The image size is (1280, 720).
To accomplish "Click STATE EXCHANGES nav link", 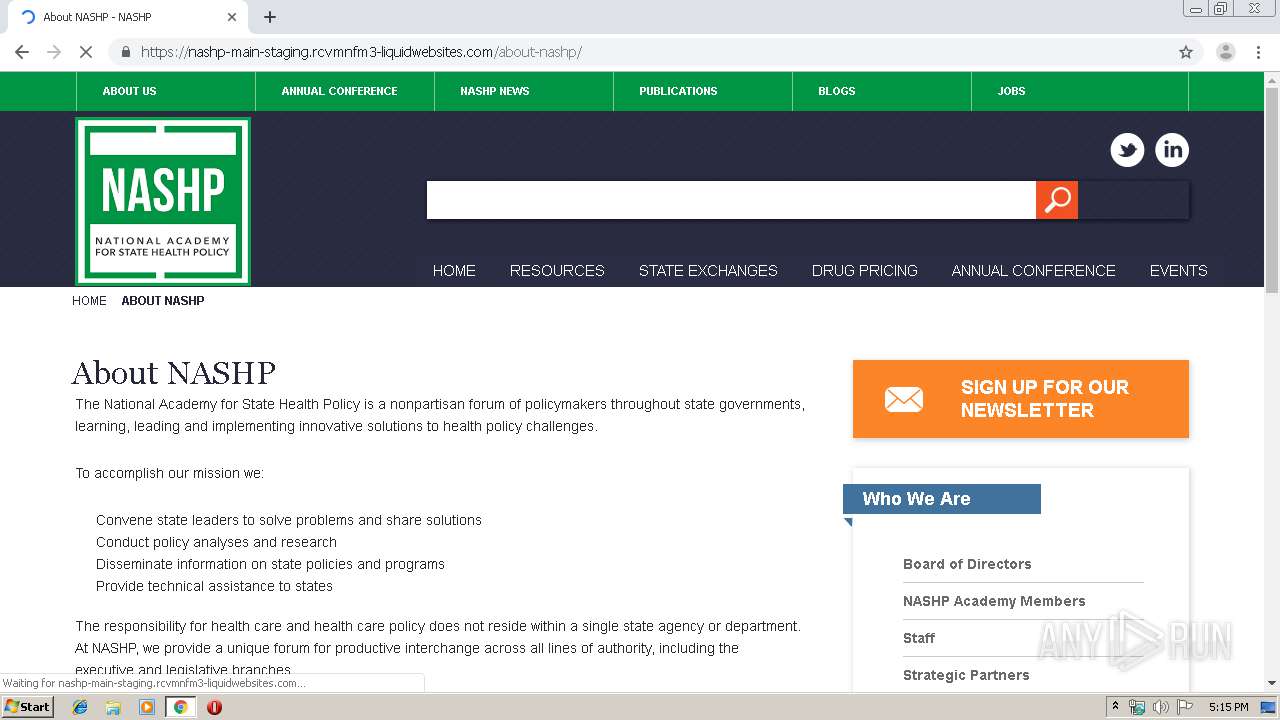I will pyautogui.click(x=708, y=271).
